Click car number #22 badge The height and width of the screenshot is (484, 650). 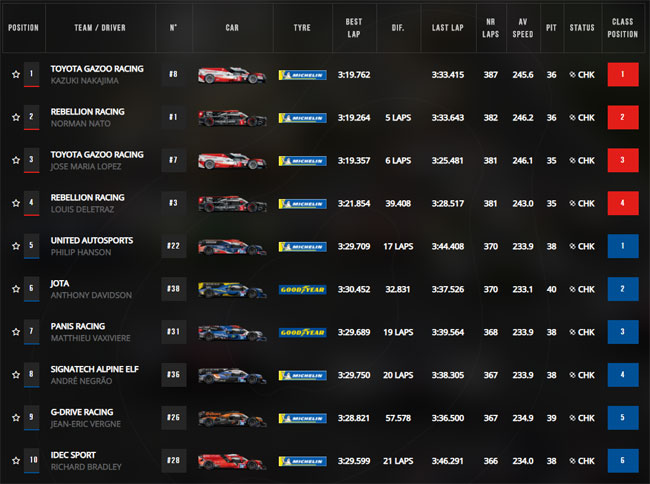[174, 246]
